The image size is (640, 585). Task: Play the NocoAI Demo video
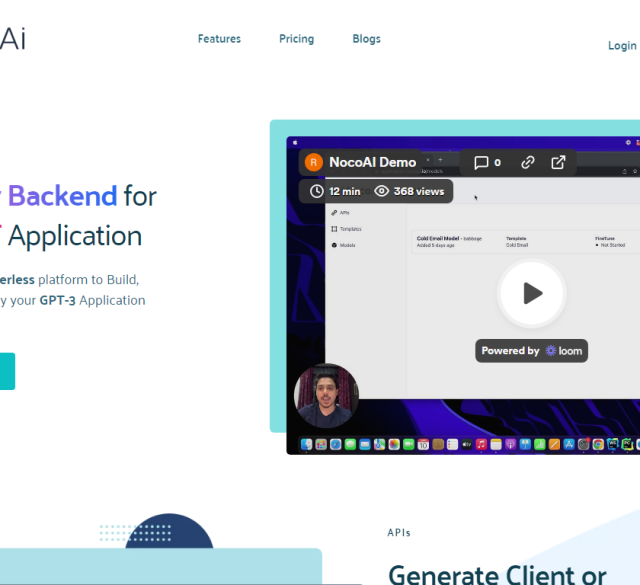point(532,293)
